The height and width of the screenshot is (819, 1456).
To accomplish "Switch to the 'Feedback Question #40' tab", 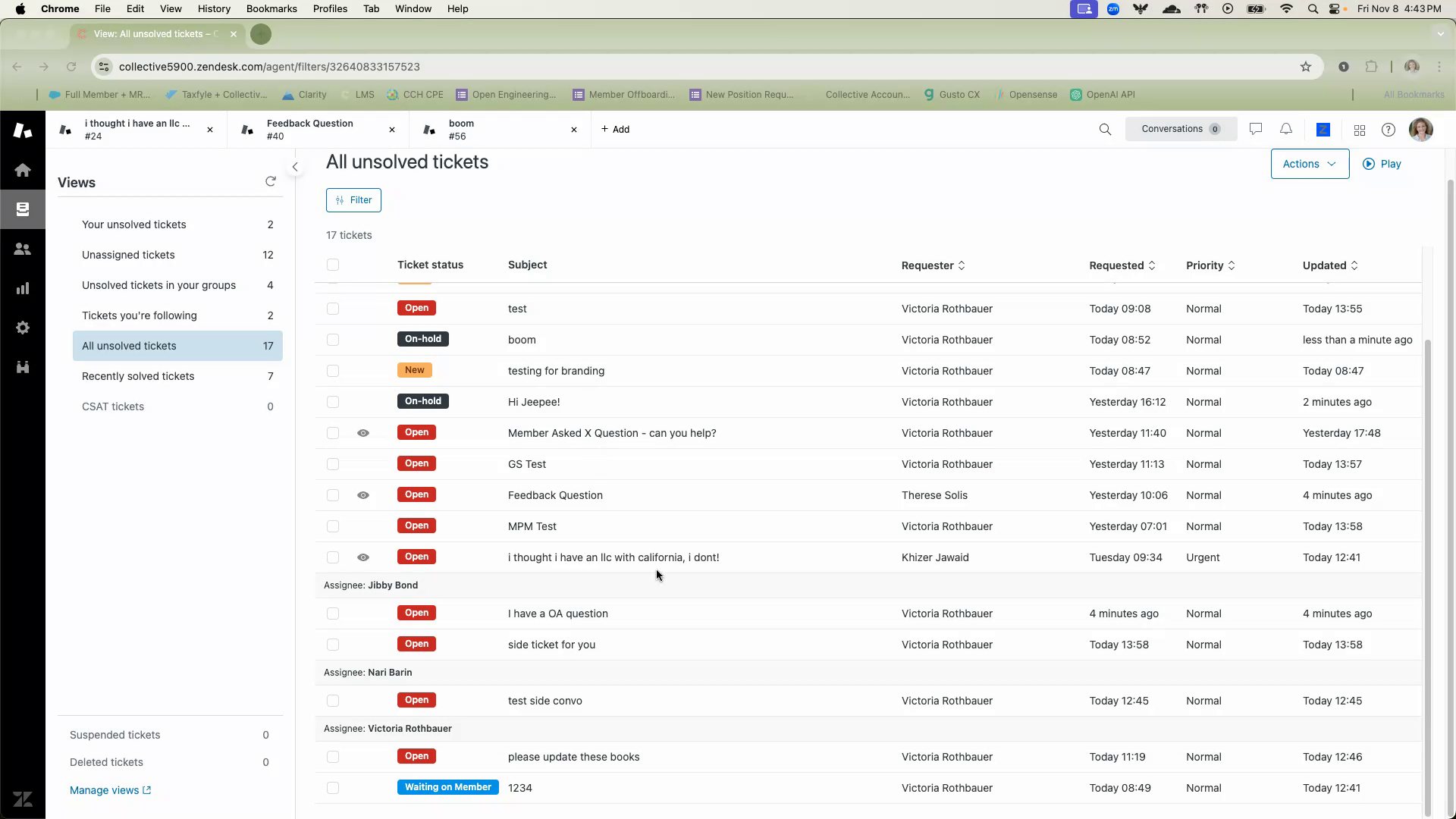I will [x=309, y=130].
